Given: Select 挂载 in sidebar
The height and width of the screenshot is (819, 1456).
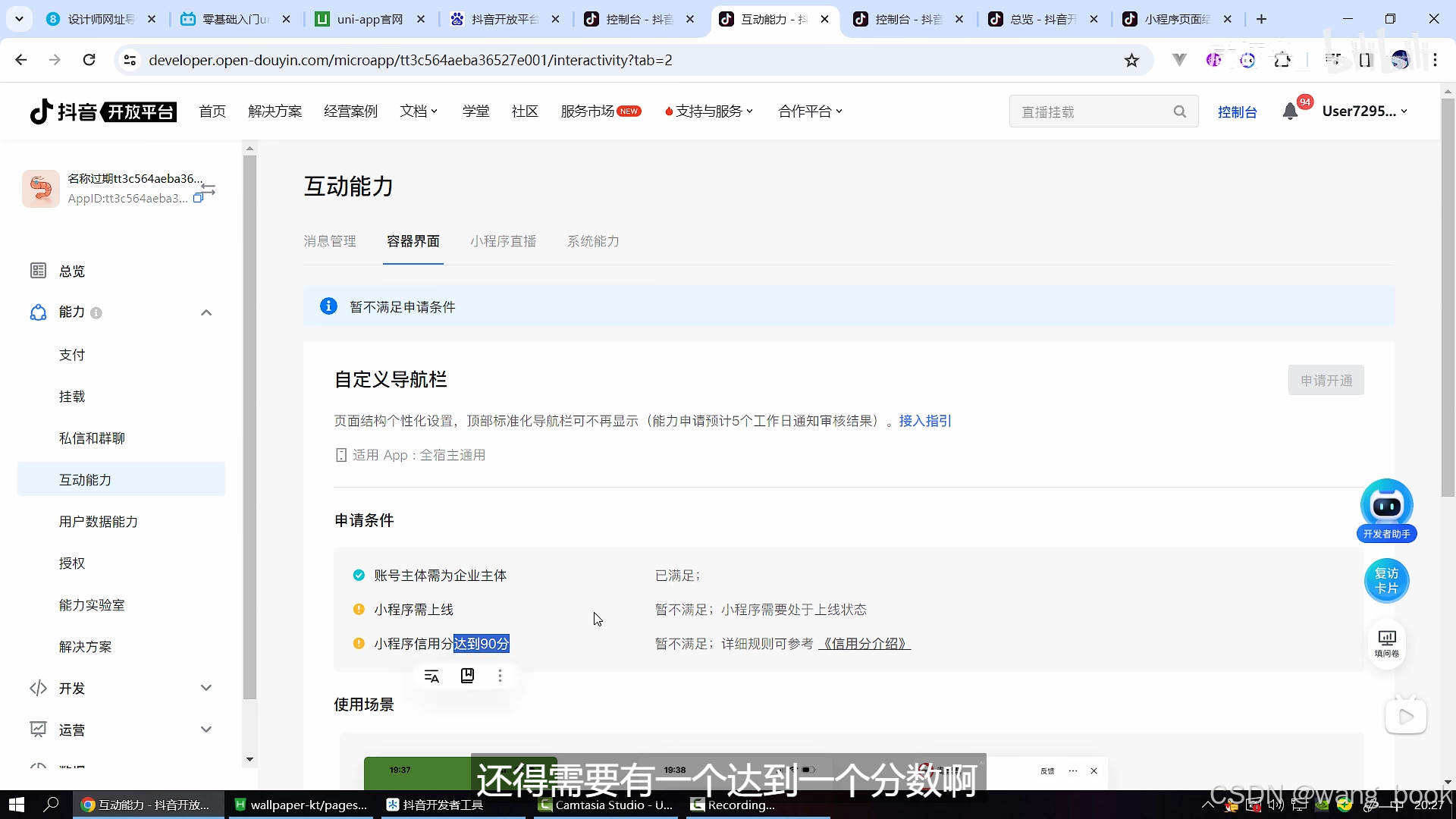Looking at the screenshot, I should [72, 397].
